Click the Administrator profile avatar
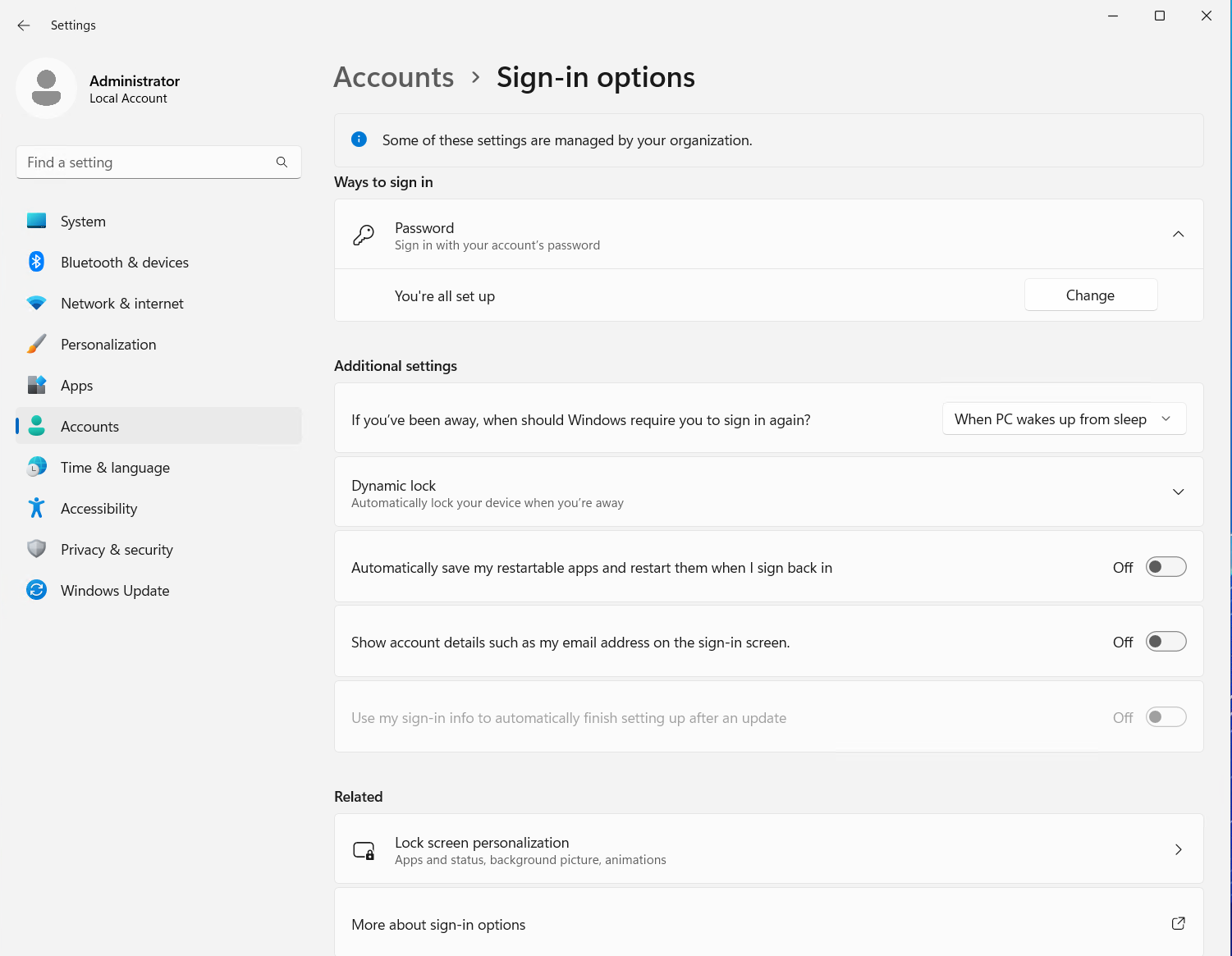This screenshot has height=956, width=1232. coord(47,88)
